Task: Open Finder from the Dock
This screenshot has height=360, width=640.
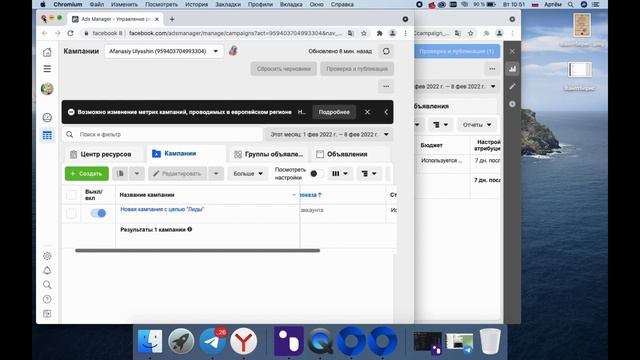Action: point(150,341)
